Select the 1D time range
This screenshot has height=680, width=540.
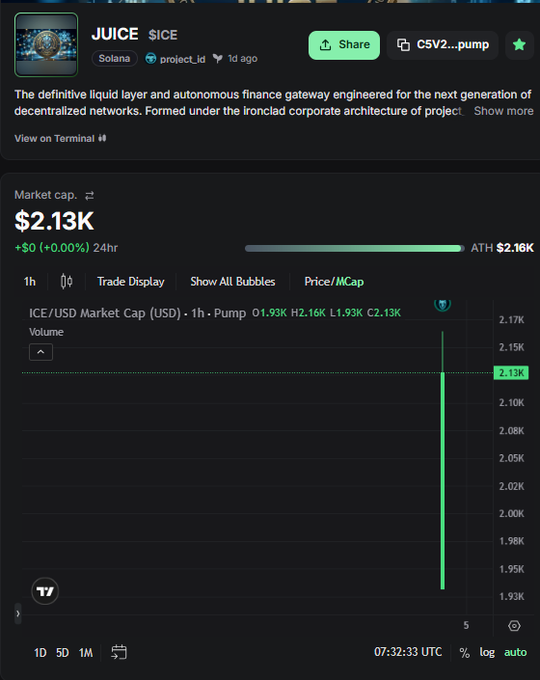pyautogui.click(x=40, y=653)
